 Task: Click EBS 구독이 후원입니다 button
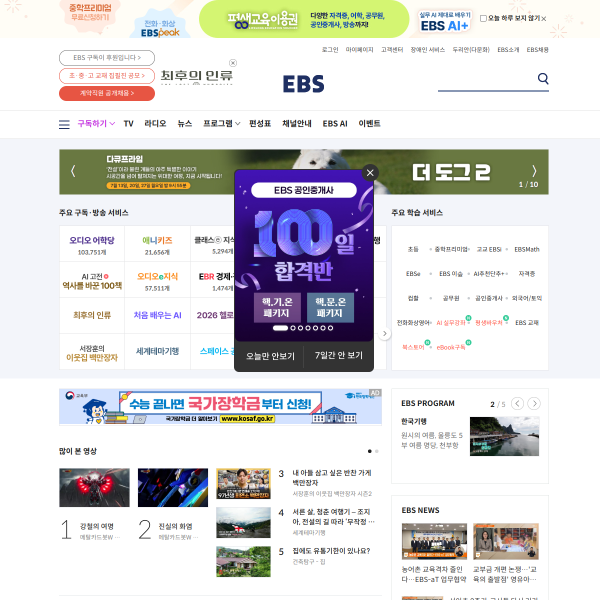(107, 58)
